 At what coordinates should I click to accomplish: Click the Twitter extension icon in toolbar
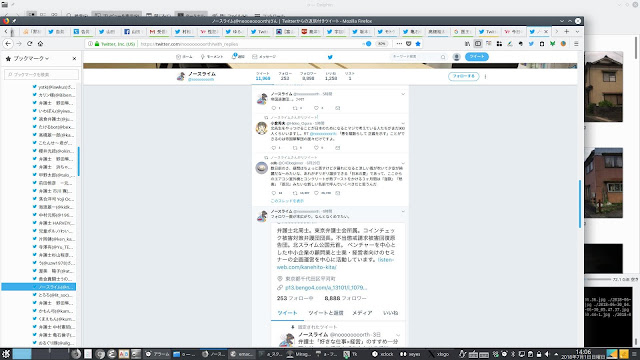(531, 44)
